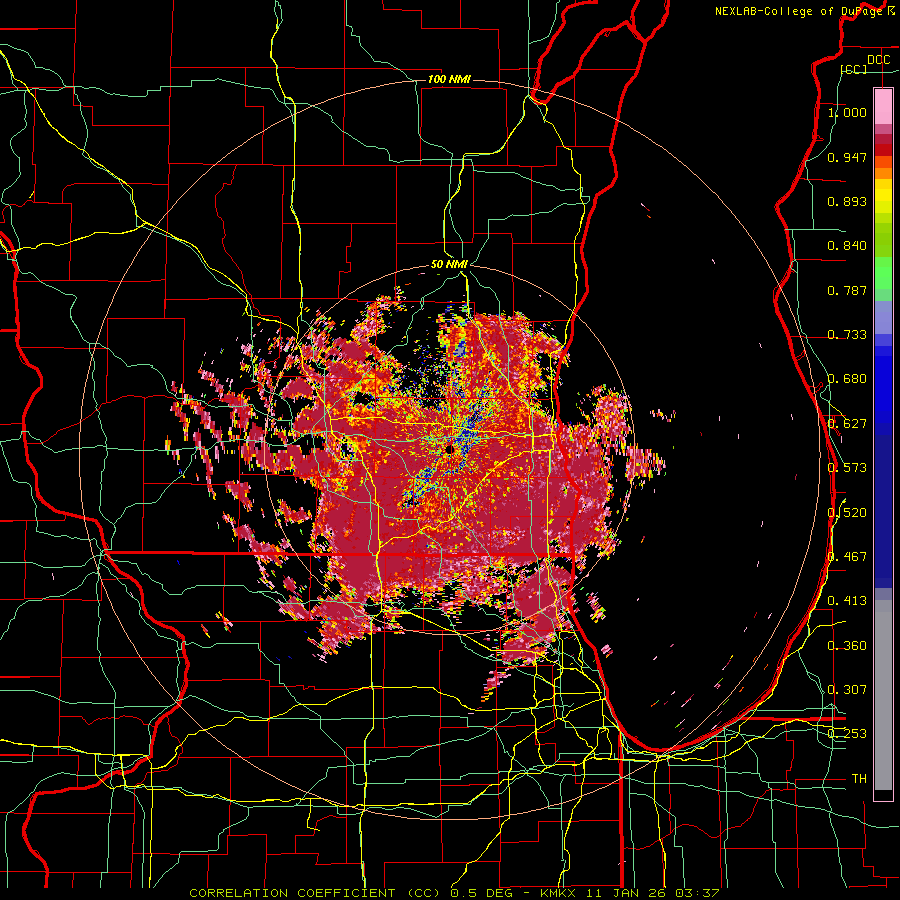Click the 0.680 value on the color scale

(847, 378)
